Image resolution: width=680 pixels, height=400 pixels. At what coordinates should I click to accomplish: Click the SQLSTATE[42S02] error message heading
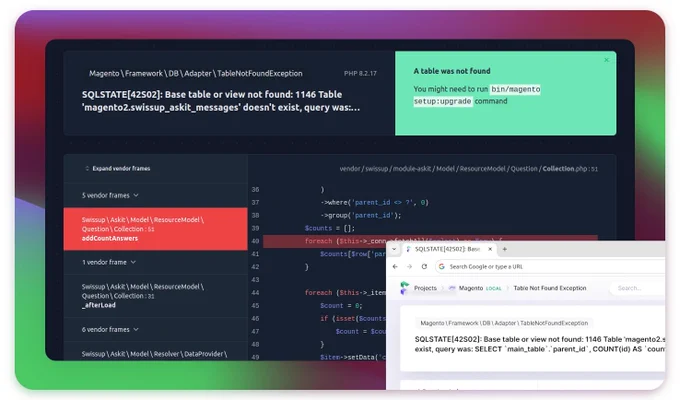221,101
